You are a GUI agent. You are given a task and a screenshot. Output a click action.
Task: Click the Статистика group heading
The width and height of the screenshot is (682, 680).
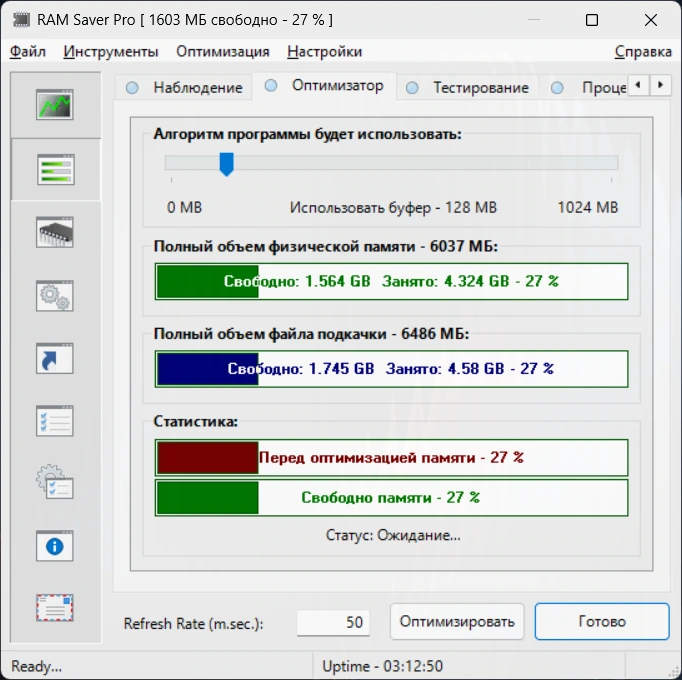(x=196, y=421)
